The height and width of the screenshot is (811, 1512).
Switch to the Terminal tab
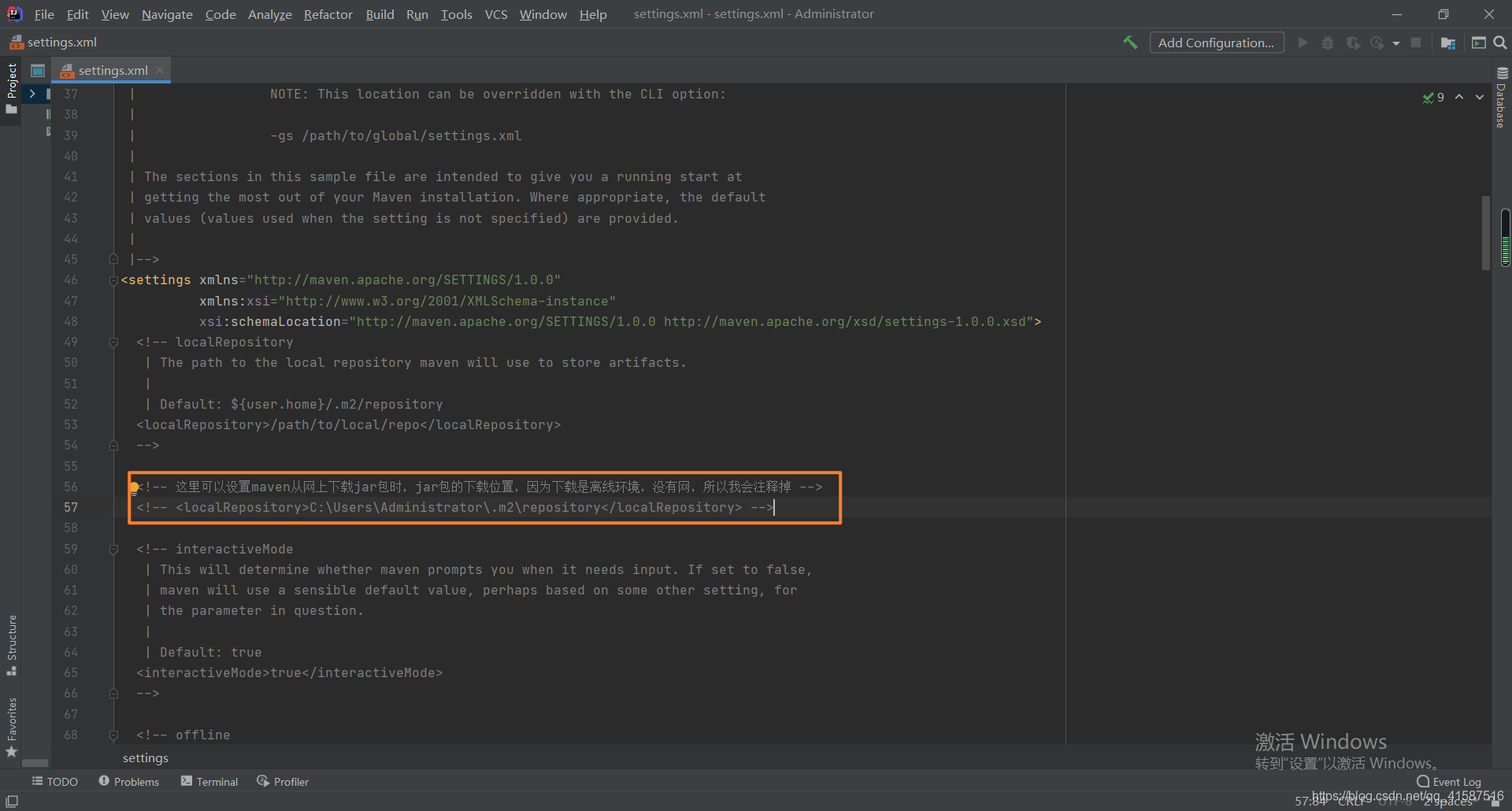209,781
